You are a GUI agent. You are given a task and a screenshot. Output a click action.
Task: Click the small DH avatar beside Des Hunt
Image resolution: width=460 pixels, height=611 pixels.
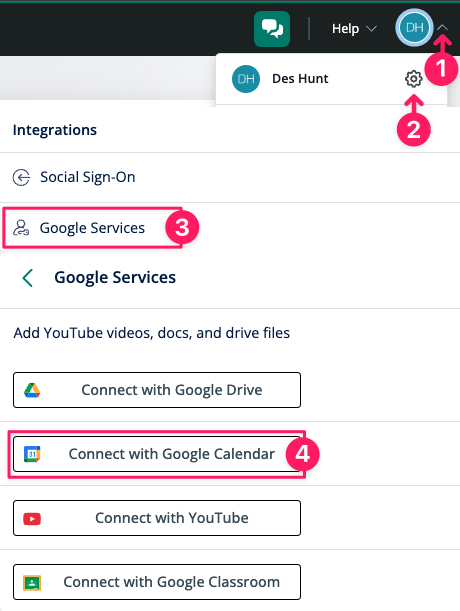point(246,79)
